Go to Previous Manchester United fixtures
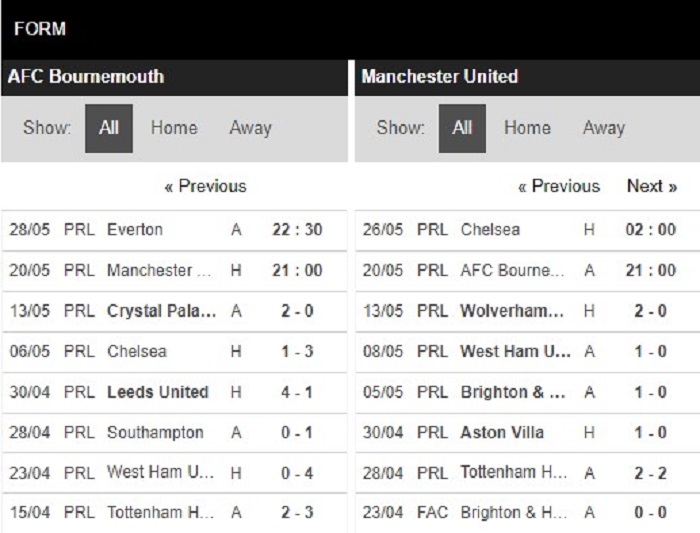 coord(559,186)
